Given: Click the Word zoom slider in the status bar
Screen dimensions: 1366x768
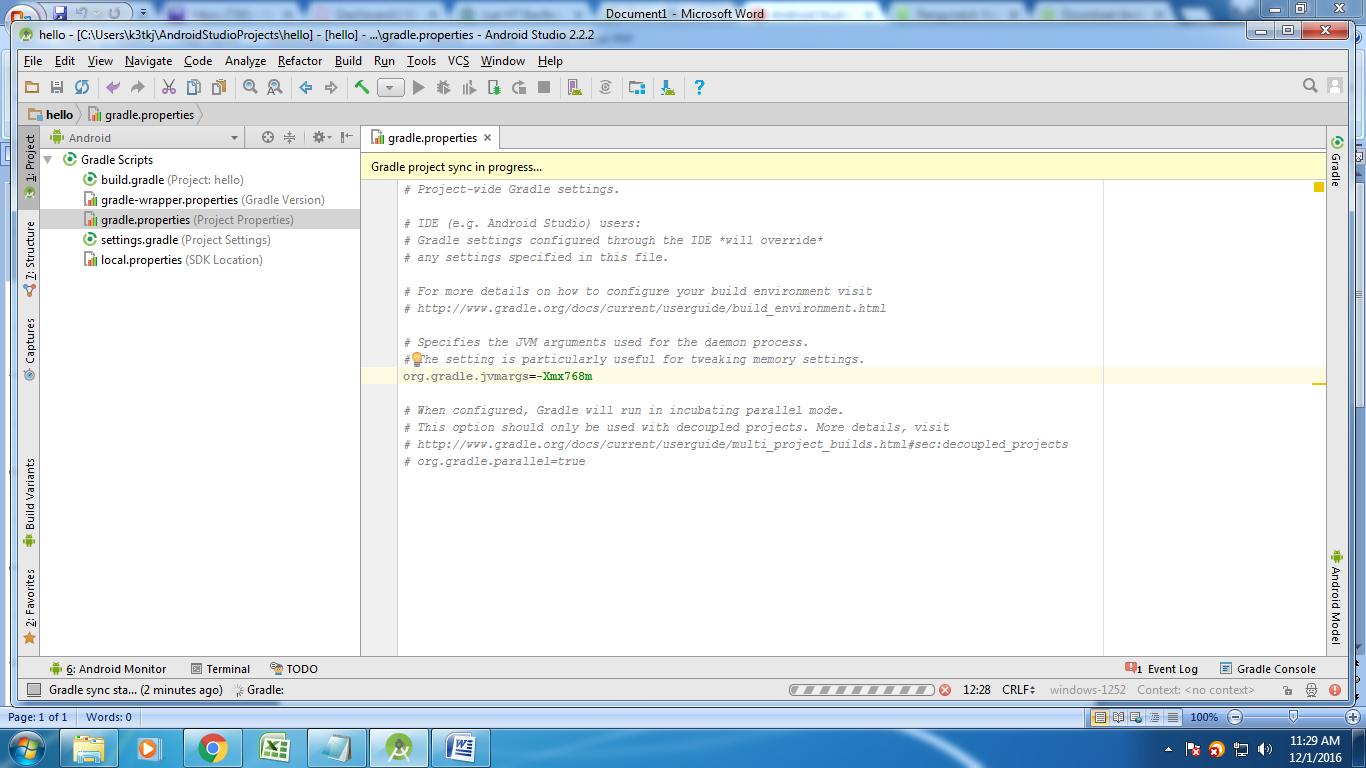Looking at the screenshot, I should tap(1294, 717).
